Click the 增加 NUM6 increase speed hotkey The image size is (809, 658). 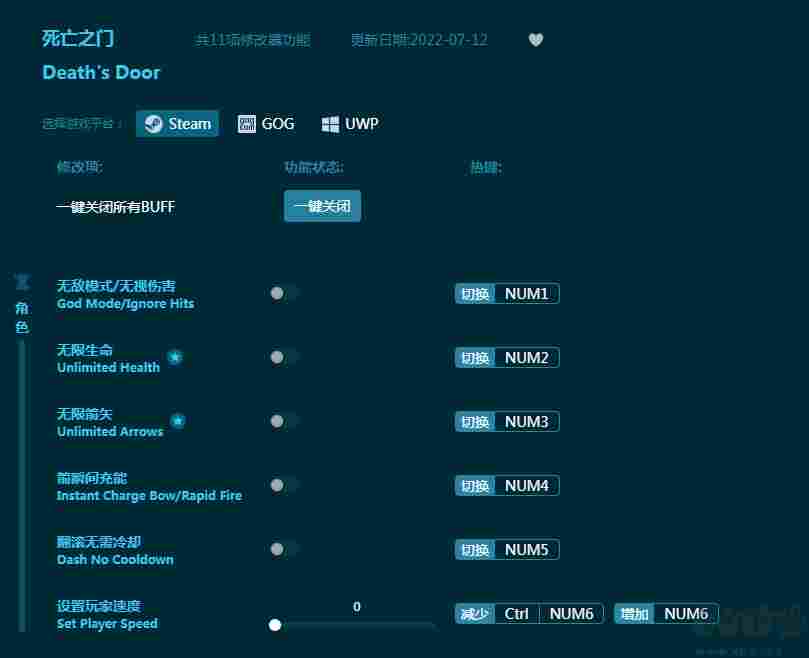click(x=667, y=614)
